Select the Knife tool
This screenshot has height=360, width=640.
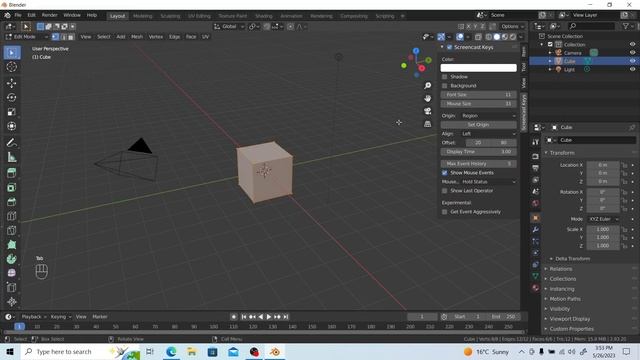[12, 231]
